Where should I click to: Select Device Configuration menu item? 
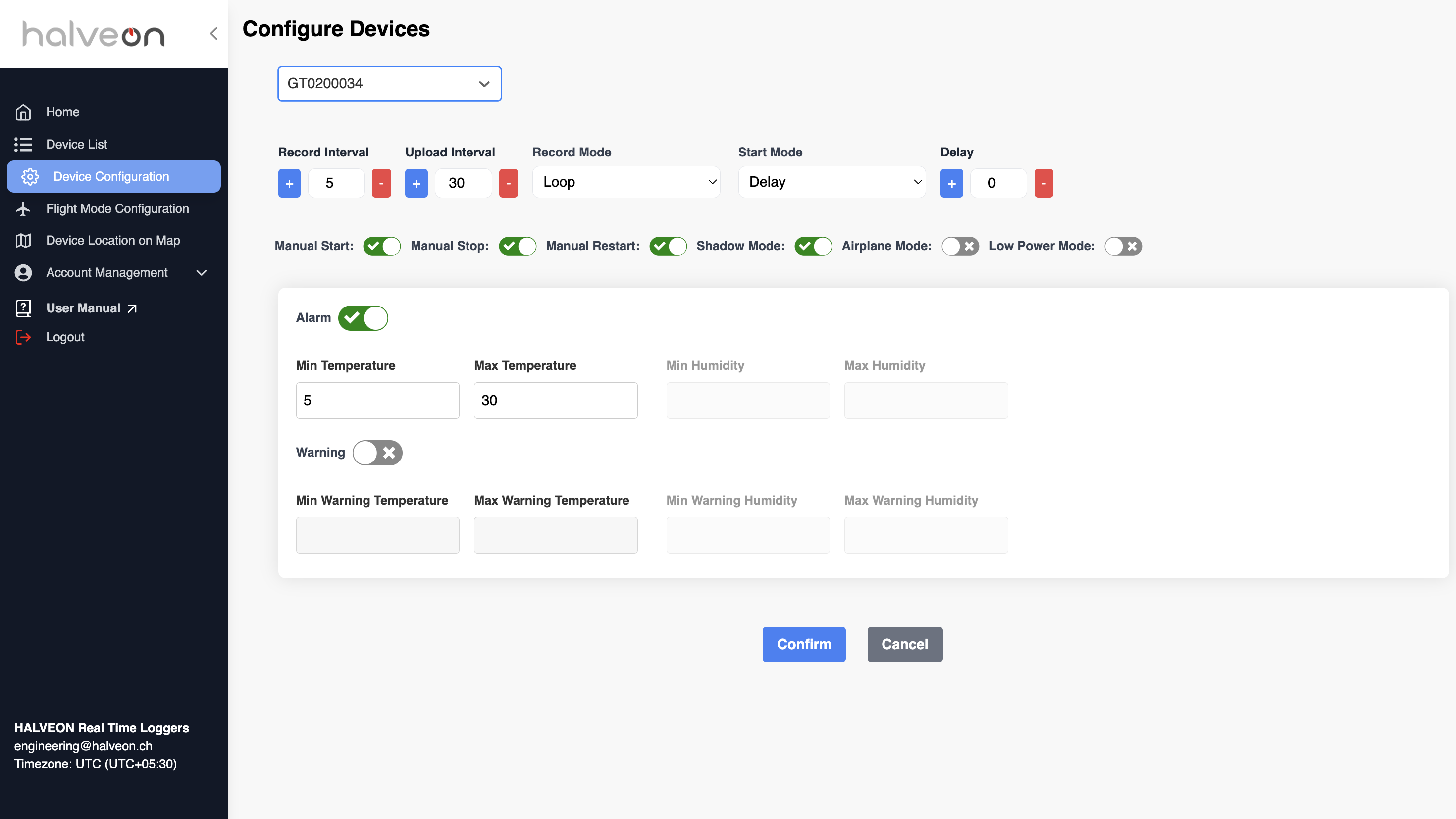coord(113,176)
